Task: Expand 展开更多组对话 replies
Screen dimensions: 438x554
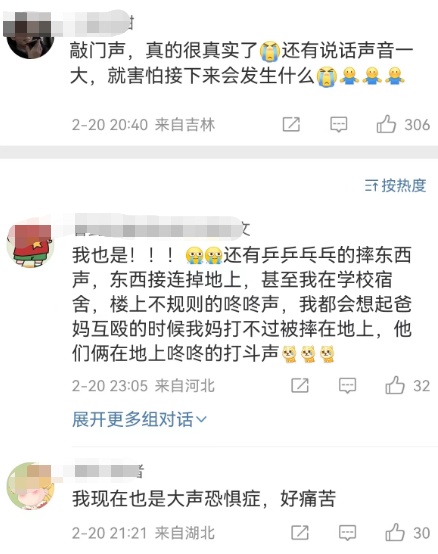Action: [x=139, y=419]
